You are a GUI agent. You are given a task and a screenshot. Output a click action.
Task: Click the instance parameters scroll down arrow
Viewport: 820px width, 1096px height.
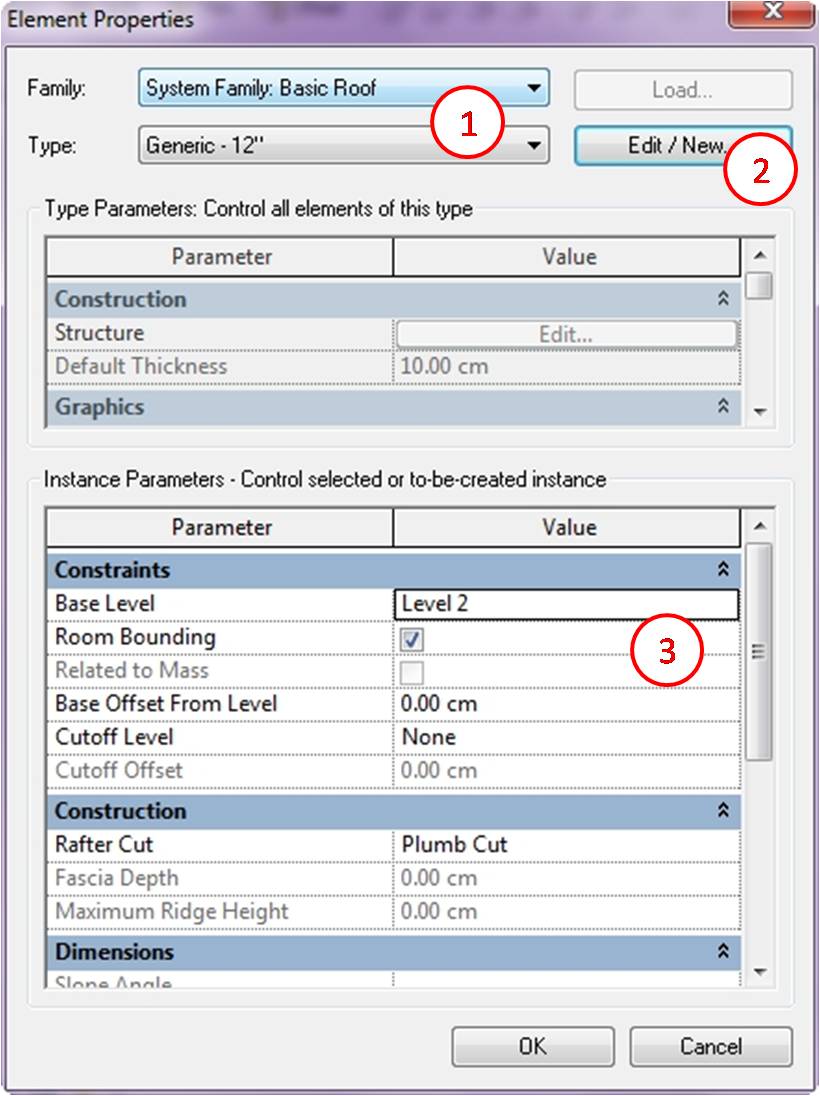(761, 972)
